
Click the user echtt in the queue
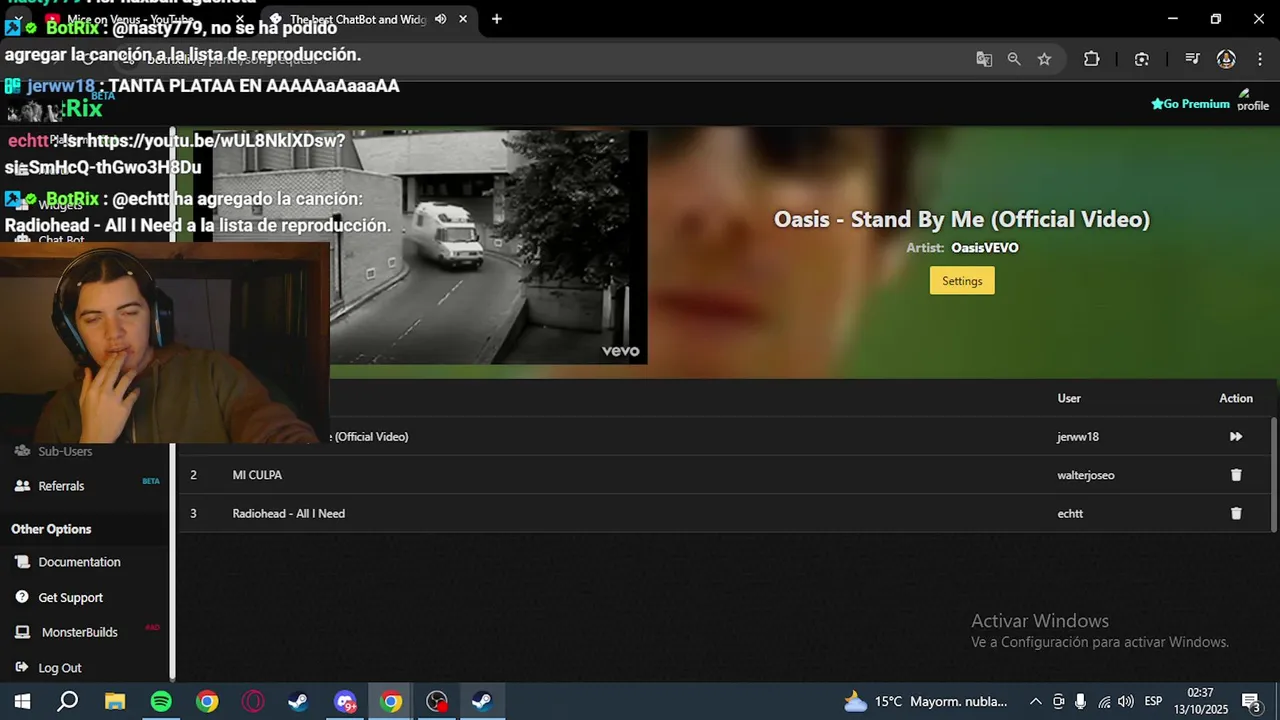(x=1070, y=513)
